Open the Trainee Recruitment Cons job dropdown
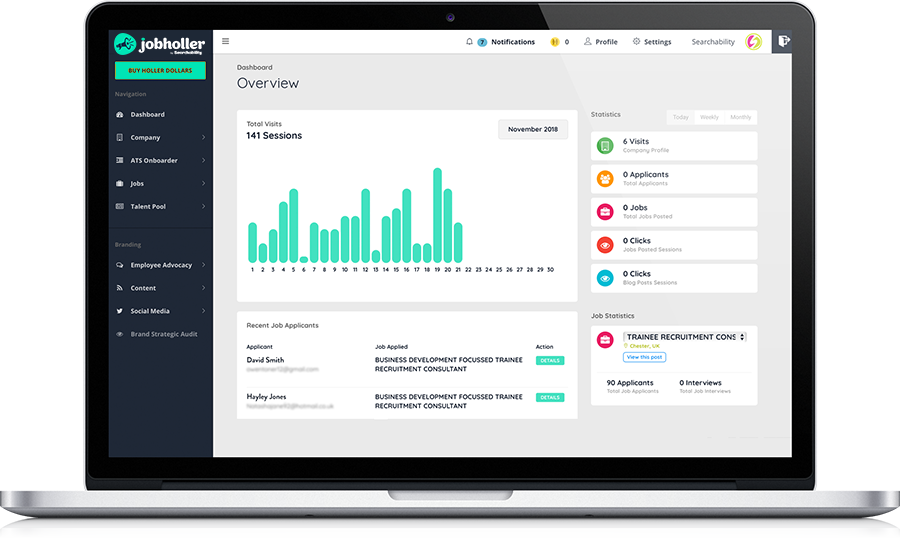Screen dimensions: 900x538 [685, 337]
